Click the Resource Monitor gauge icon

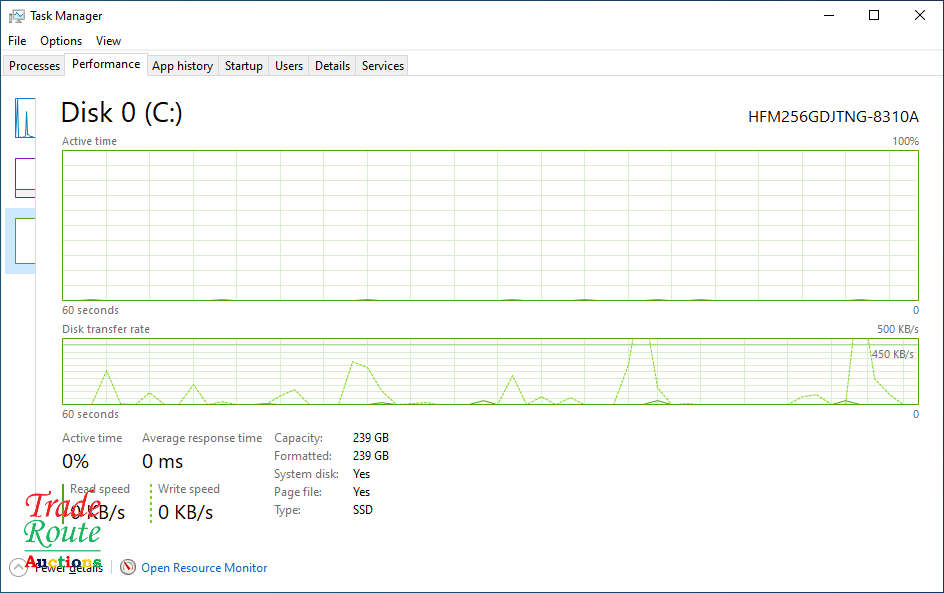coord(128,568)
